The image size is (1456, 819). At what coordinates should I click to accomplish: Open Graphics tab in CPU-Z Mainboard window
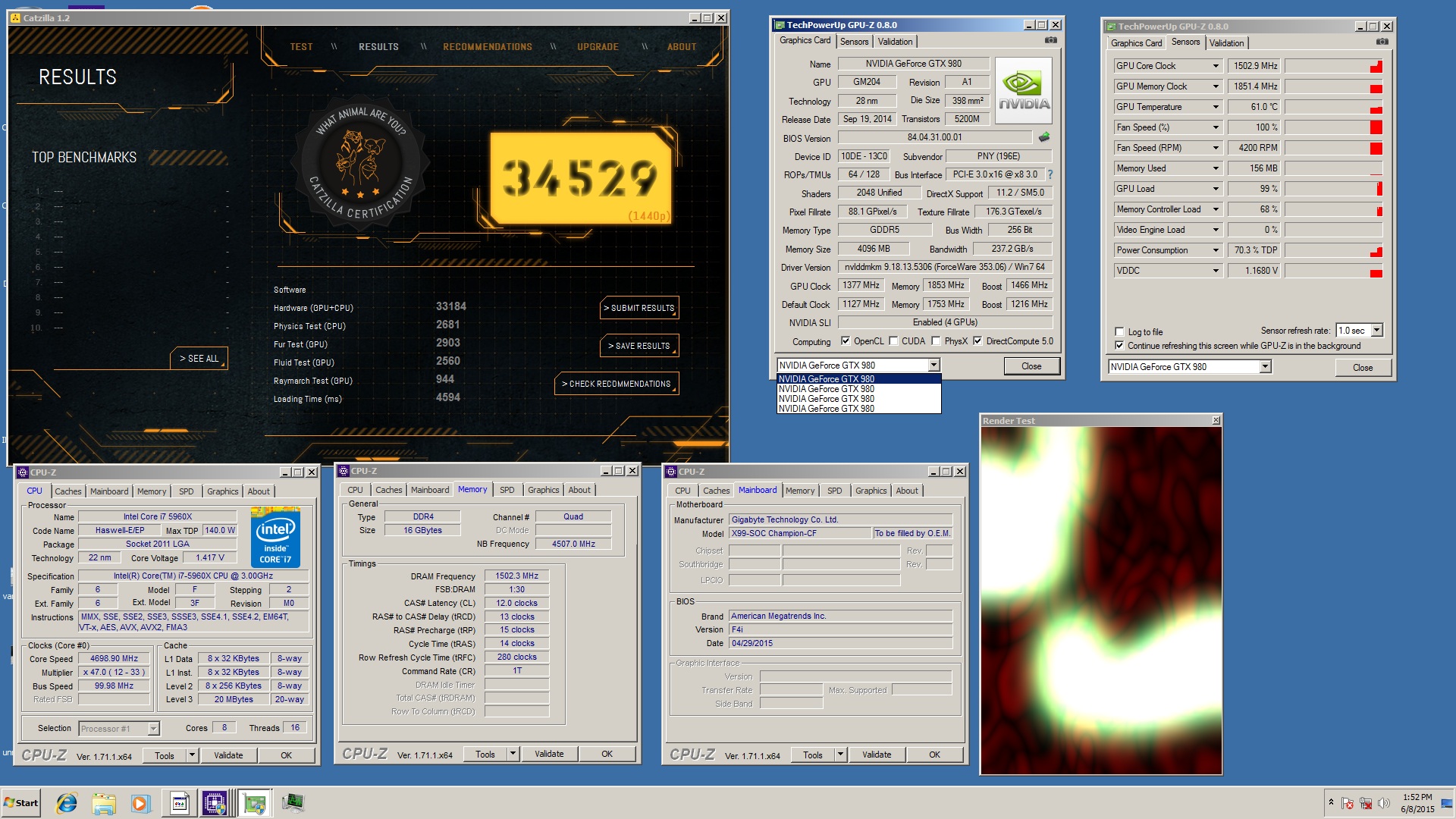coord(871,491)
